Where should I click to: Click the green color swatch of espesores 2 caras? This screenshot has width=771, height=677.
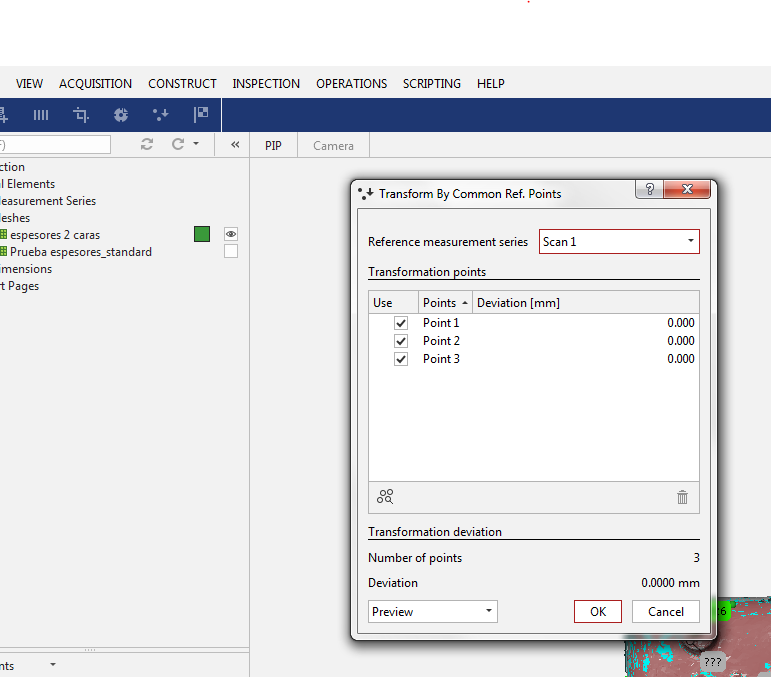[x=202, y=234]
